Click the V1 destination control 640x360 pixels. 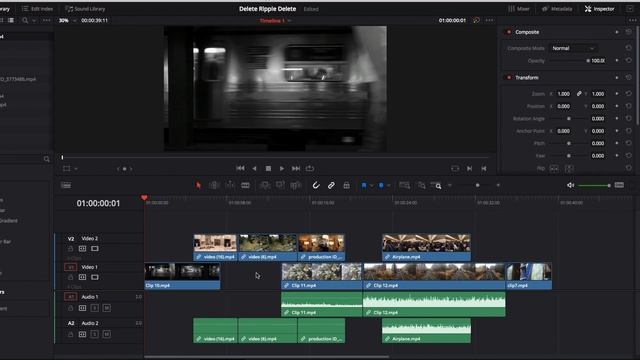(71, 267)
